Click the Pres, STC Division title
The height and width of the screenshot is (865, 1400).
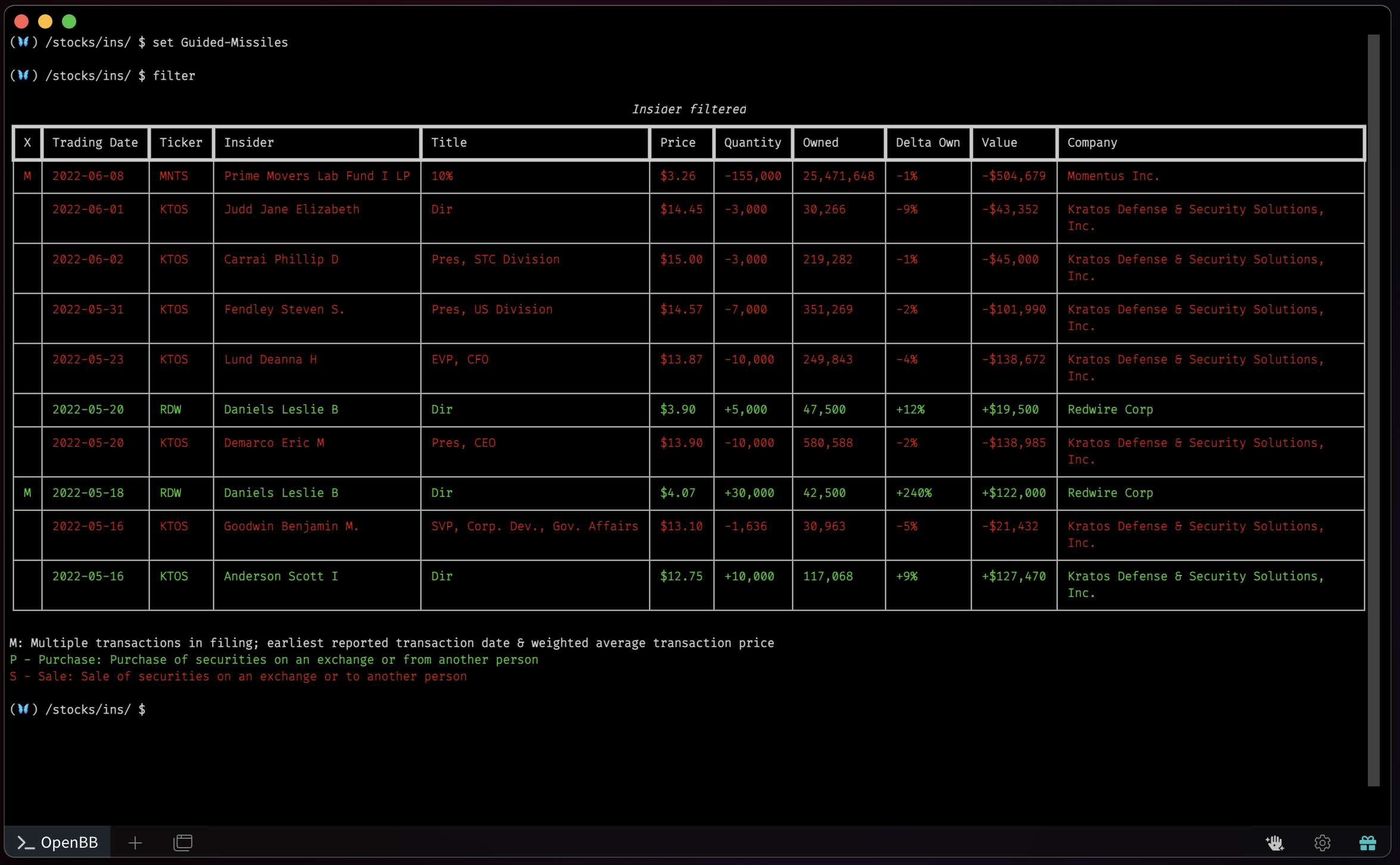click(x=495, y=259)
